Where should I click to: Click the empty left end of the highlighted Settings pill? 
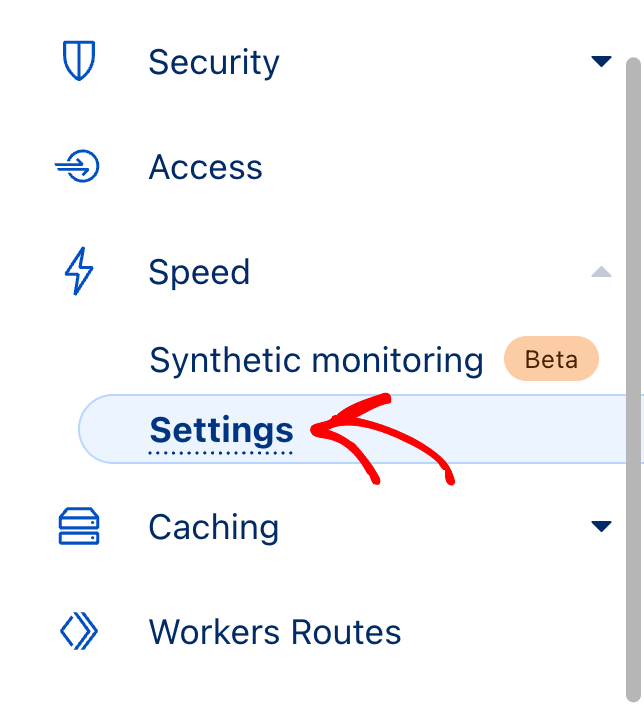110,430
